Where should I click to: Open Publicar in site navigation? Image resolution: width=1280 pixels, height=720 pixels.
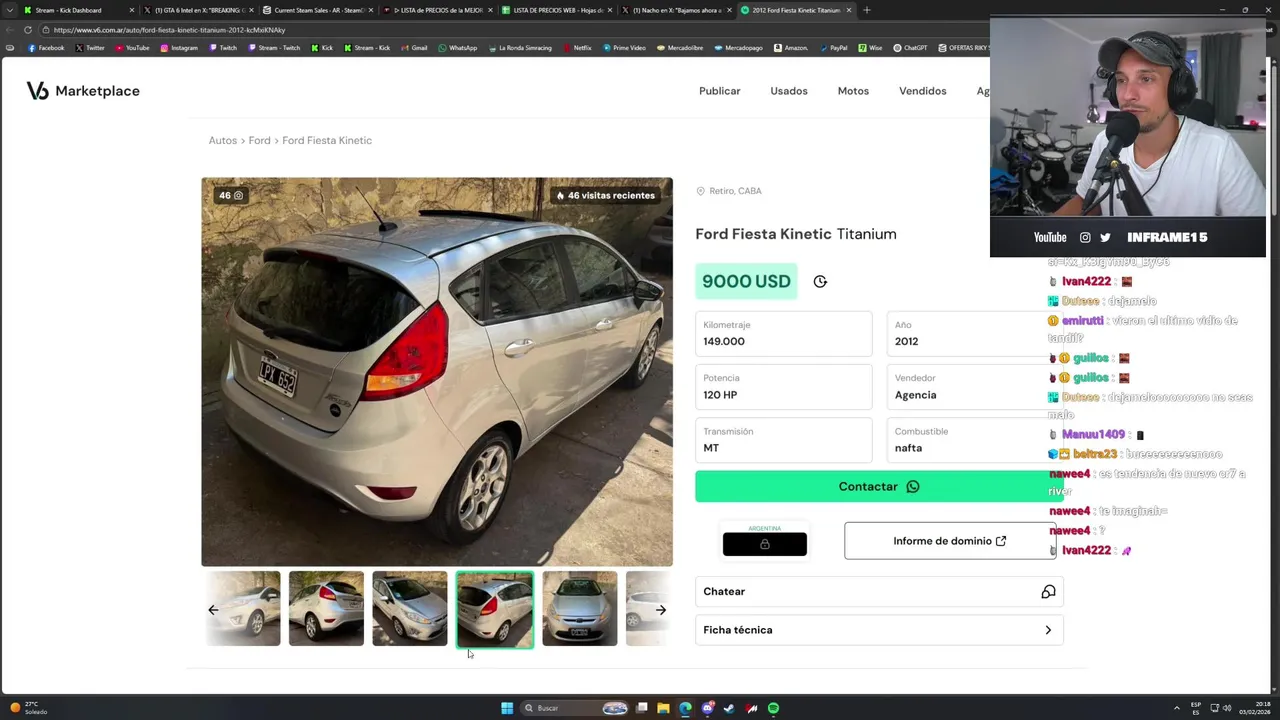click(720, 91)
